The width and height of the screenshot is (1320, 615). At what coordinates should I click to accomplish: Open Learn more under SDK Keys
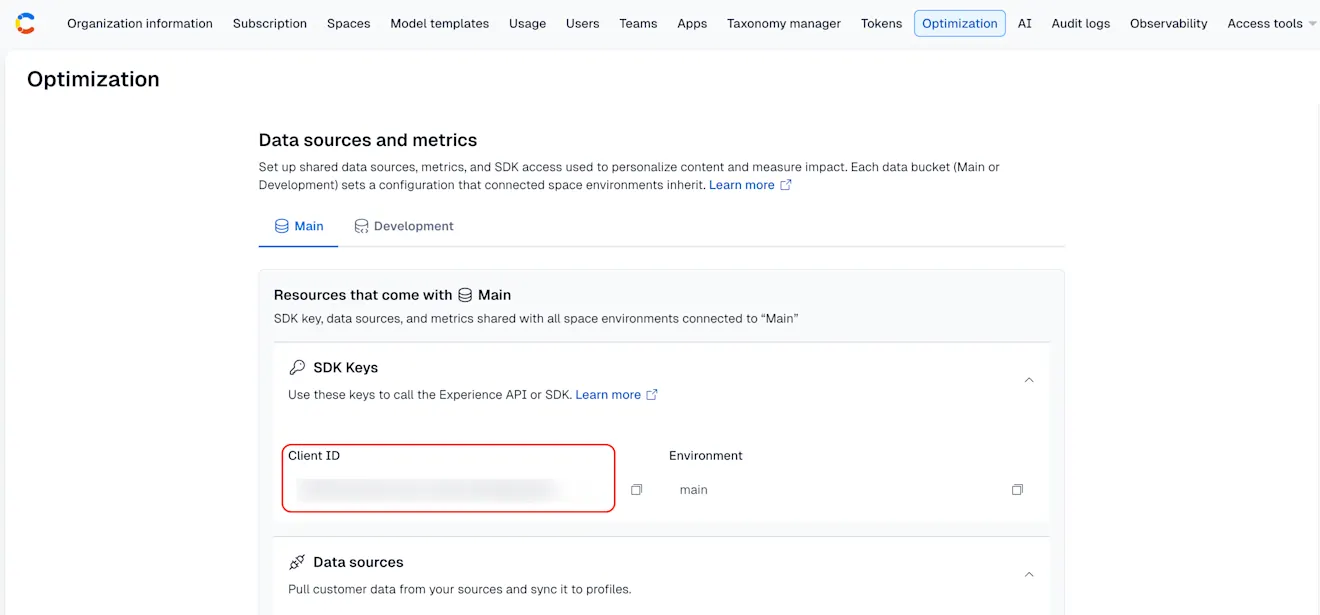click(x=609, y=394)
